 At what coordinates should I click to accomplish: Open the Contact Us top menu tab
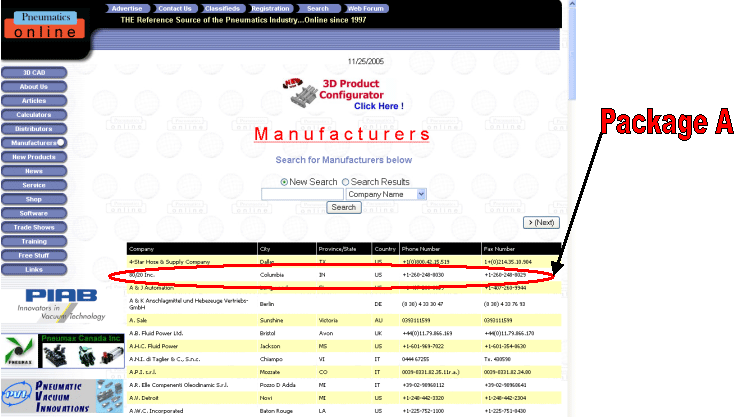click(x=175, y=8)
